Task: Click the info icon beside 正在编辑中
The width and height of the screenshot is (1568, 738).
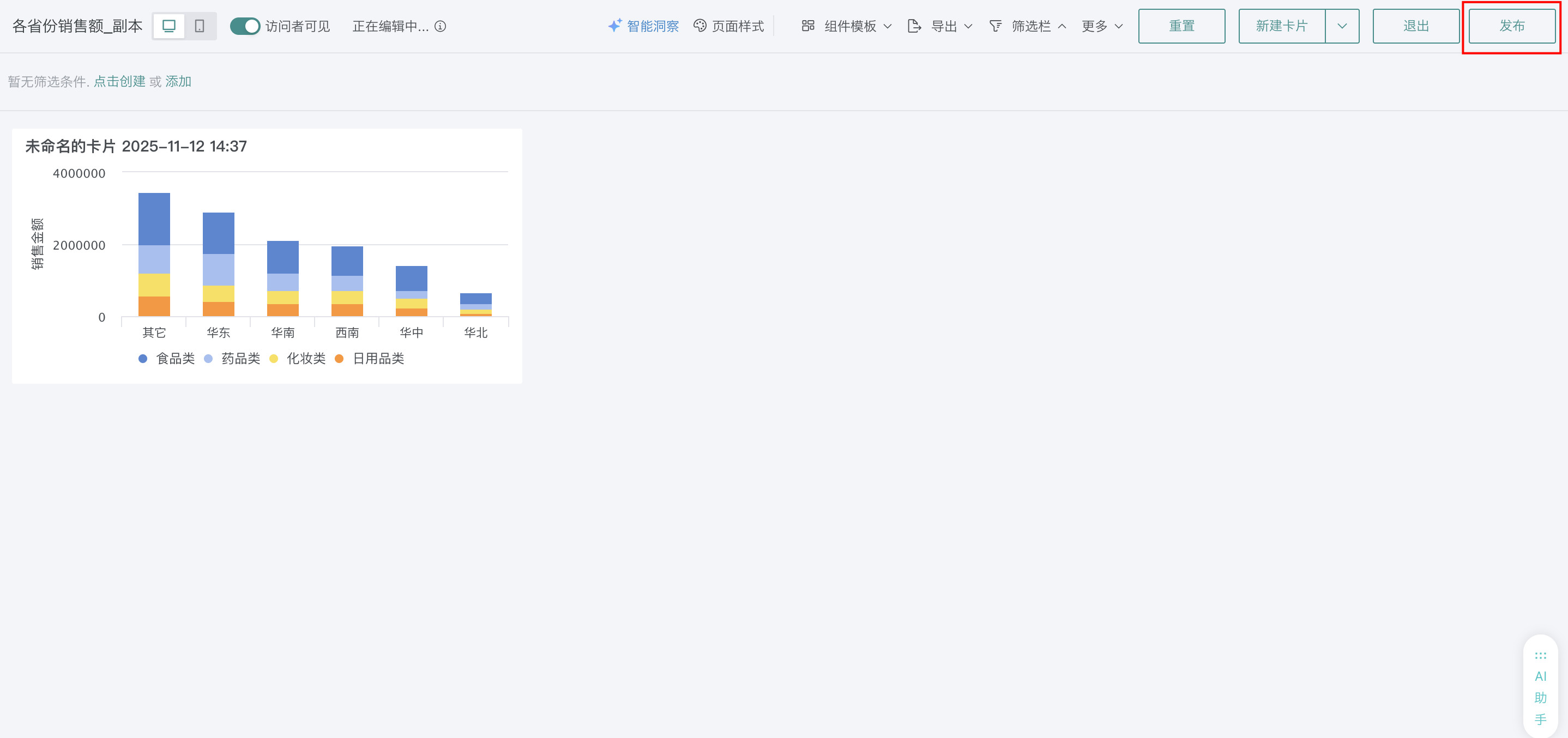Action: [440, 26]
